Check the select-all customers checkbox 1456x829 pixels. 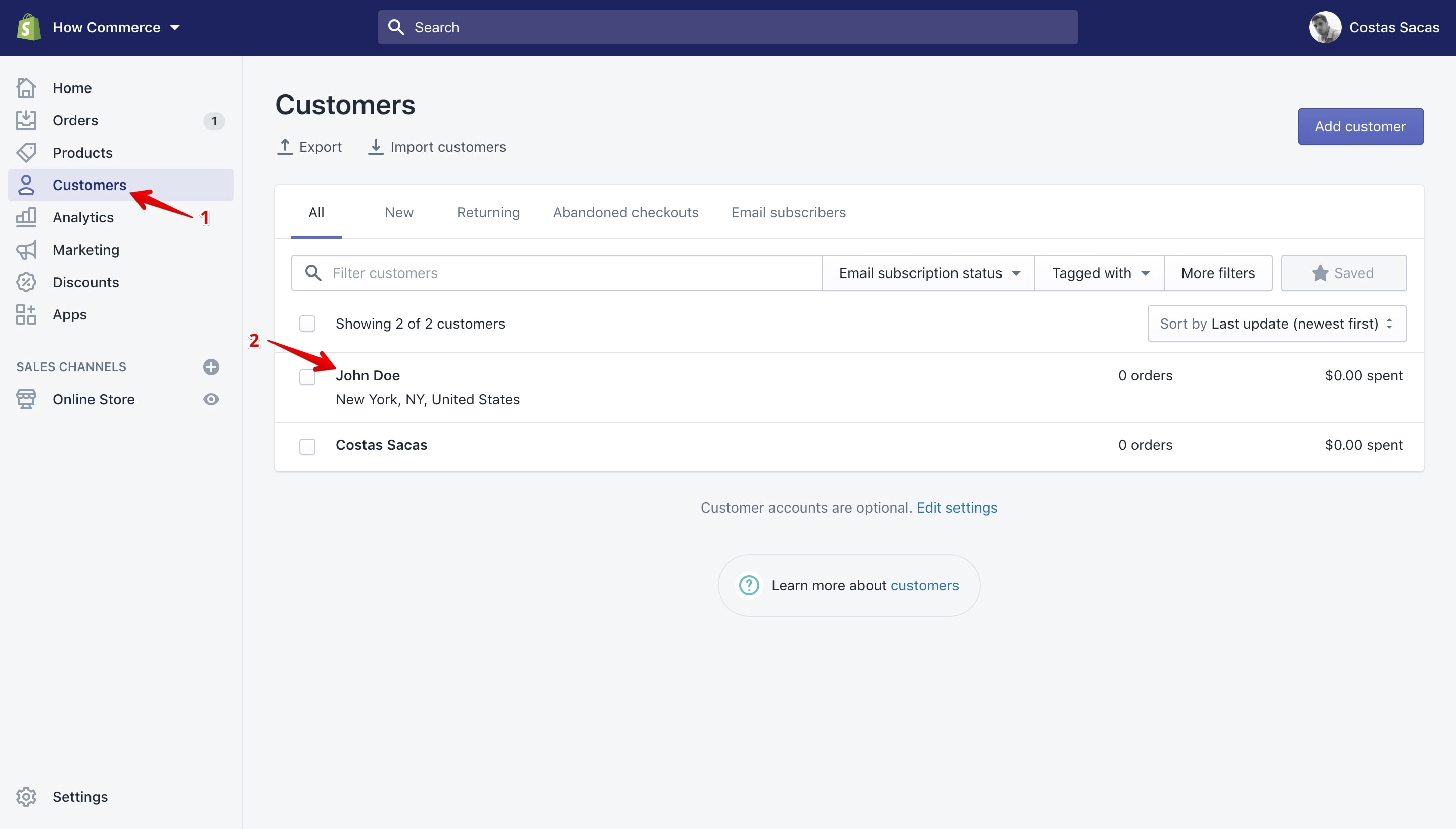pos(307,324)
